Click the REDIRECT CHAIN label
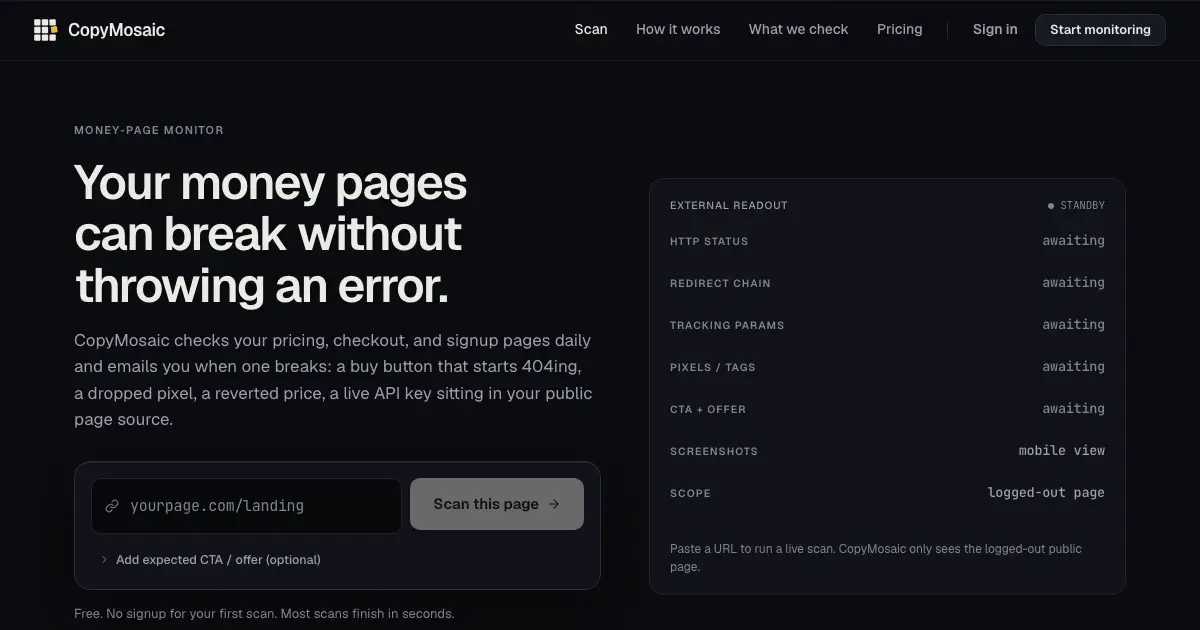This screenshot has height=630, width=1200. click(x=720, y=283)
